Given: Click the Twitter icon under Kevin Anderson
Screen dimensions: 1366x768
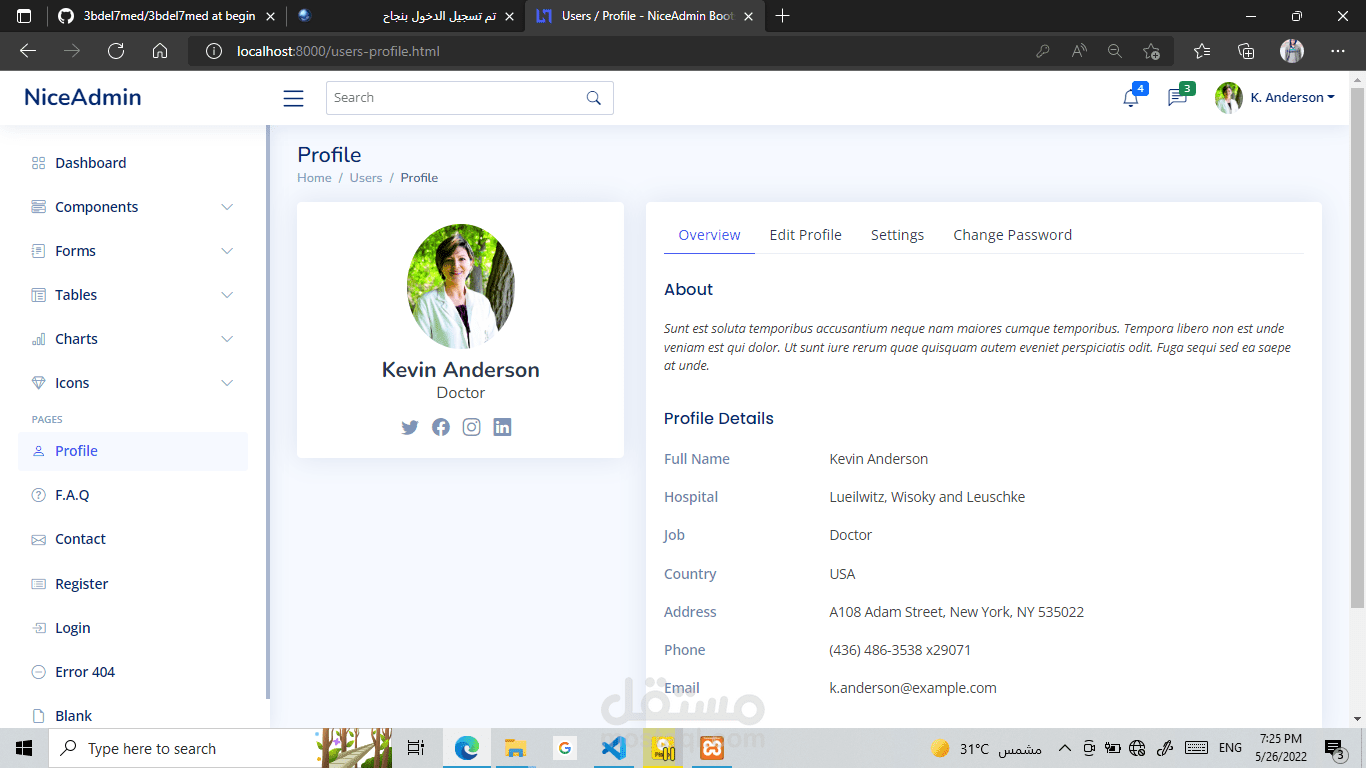Looking at the screenshot, I should point(410,427).
